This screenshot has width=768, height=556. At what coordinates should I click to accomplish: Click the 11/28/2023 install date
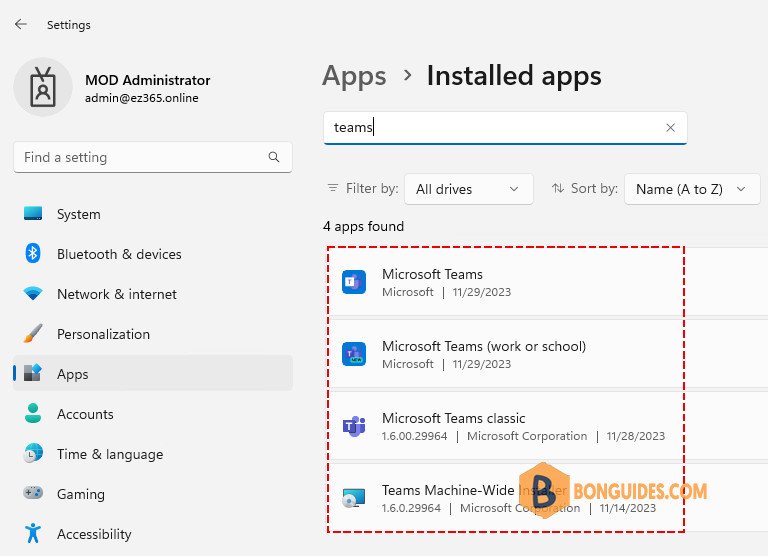tap(636, 436)
